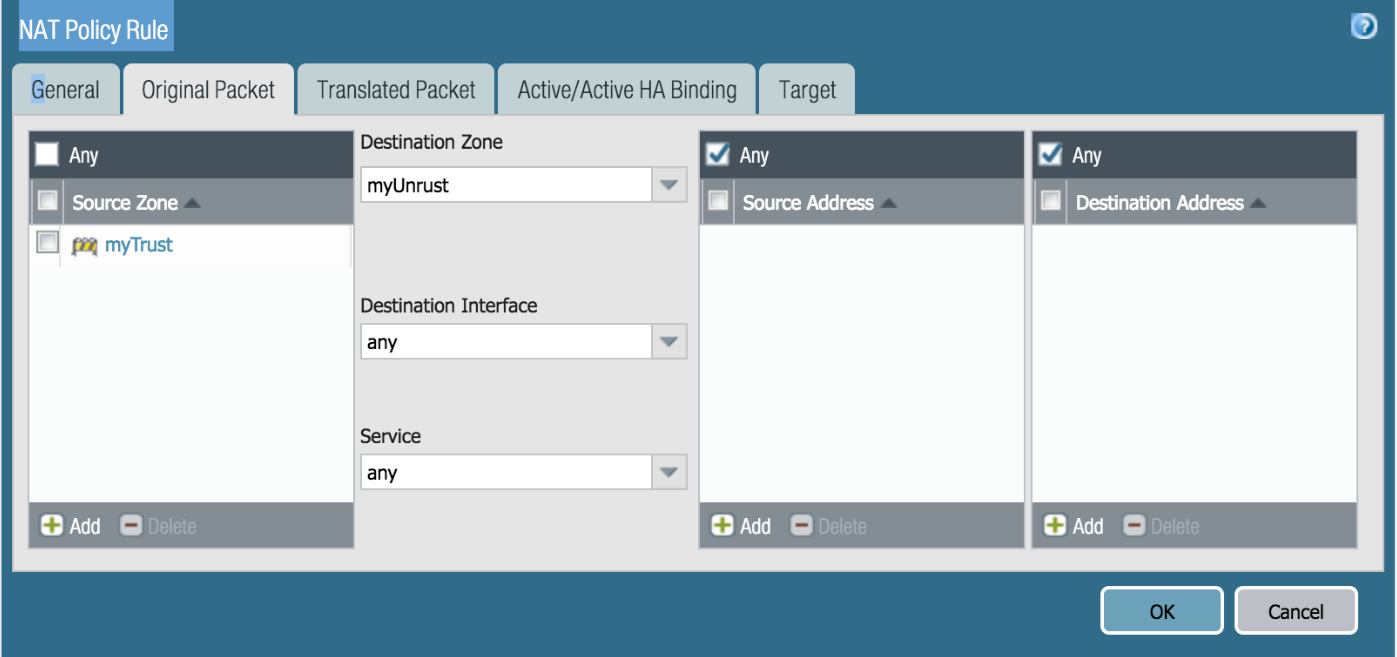Click the Destination Address sort arrow

click(1258, 203)
